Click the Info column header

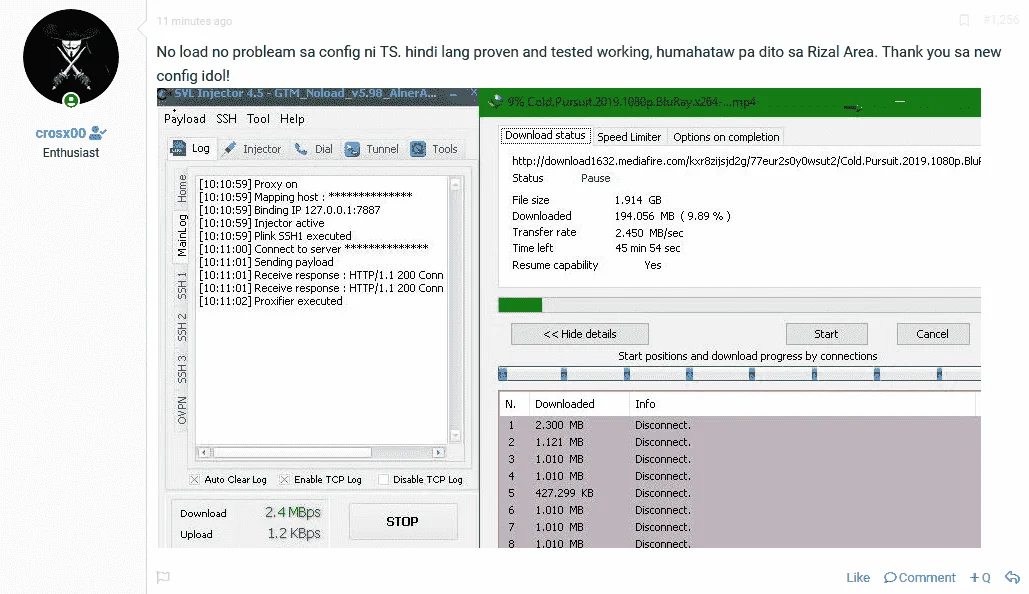(x=805, y=404)
